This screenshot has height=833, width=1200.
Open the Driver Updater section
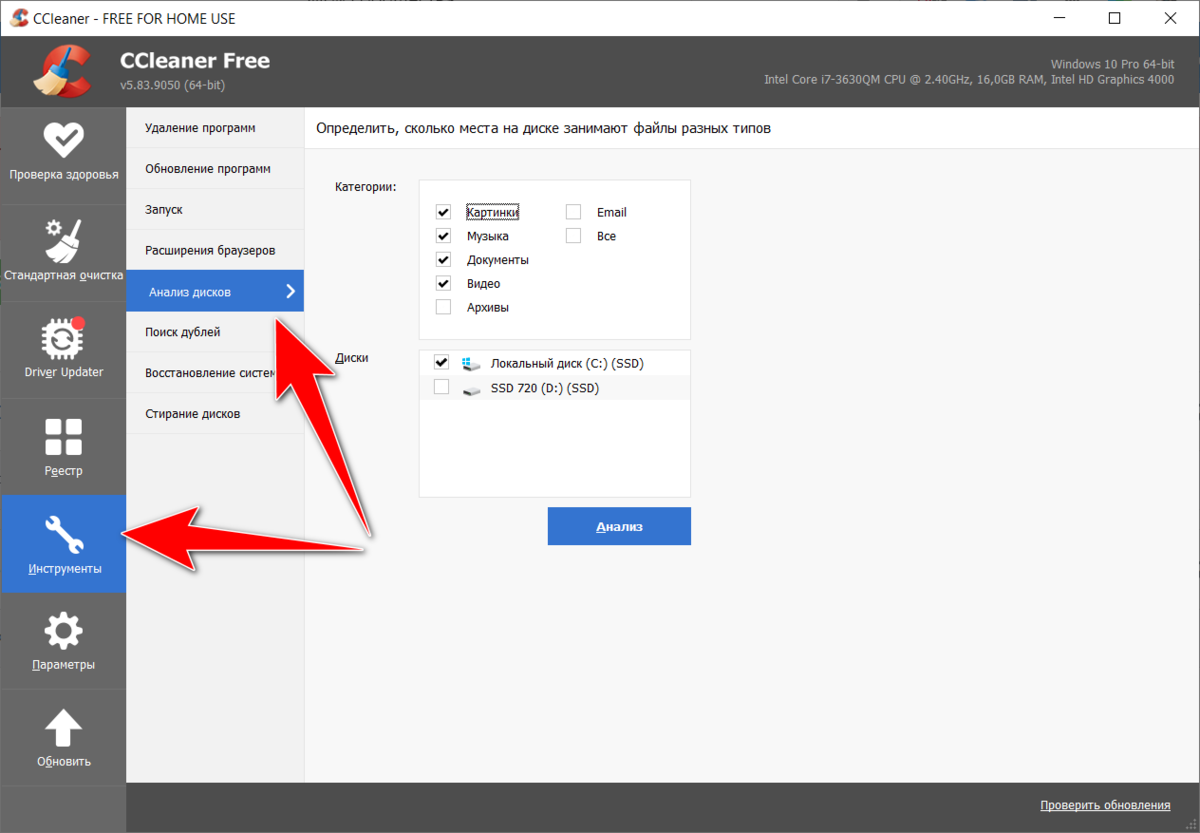(63, 351)
